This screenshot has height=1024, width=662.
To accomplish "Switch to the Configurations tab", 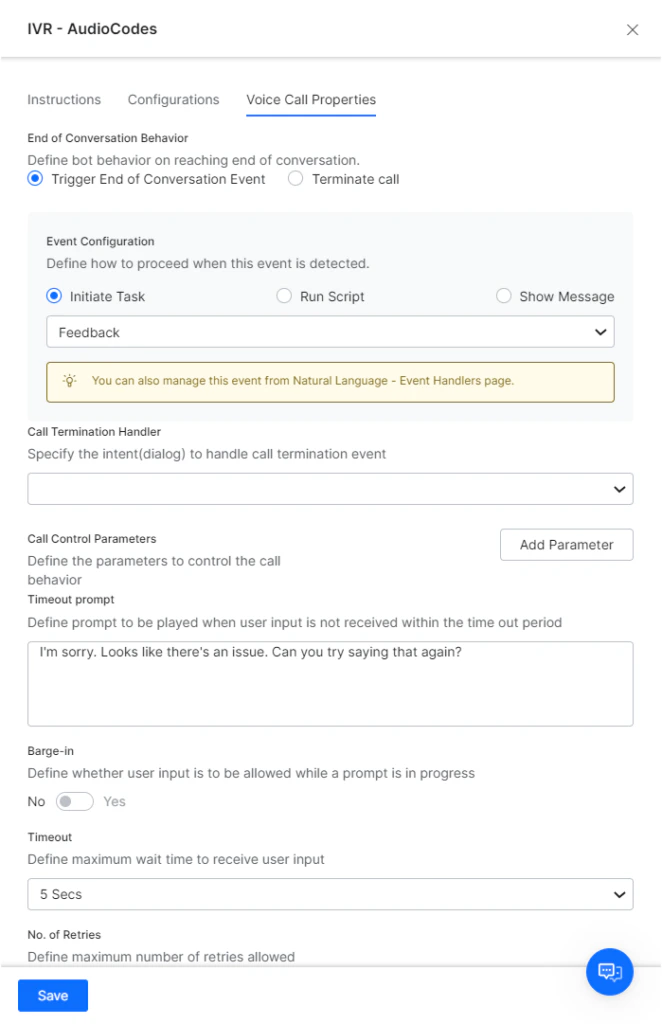I will (x=173, y=99).
